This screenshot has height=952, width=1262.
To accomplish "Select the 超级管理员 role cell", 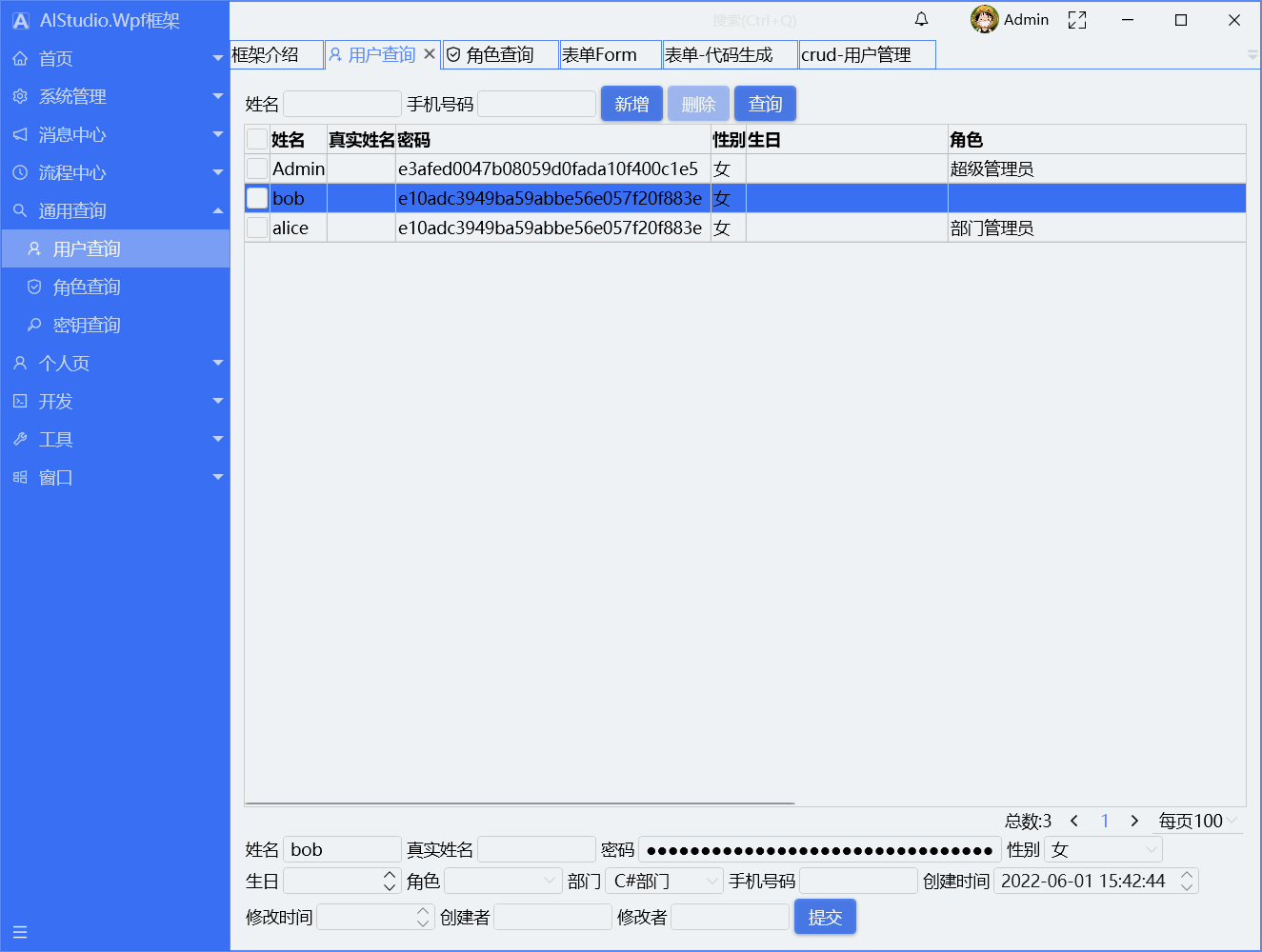I will coord(1096,169).
